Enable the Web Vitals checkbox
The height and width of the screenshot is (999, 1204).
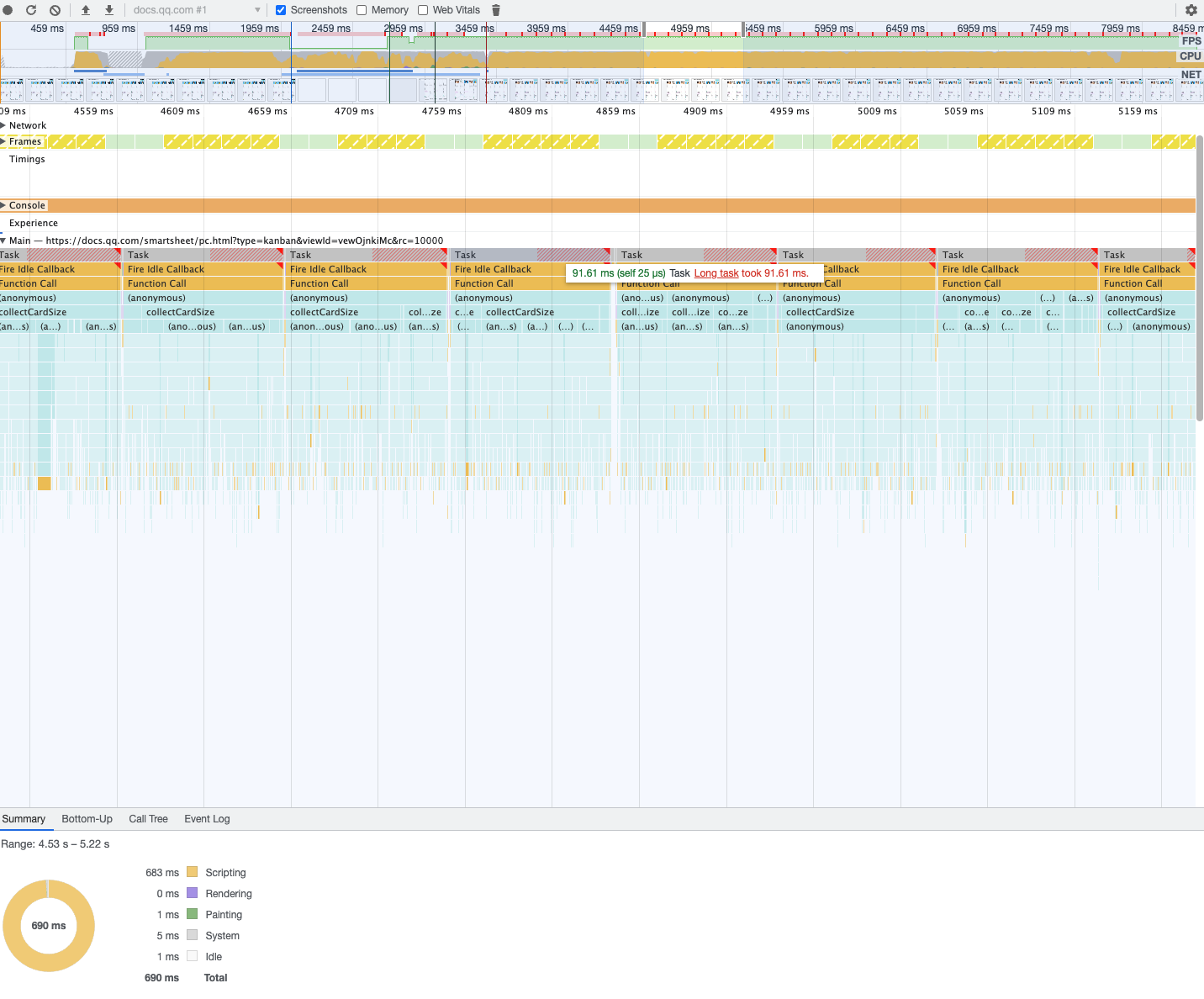pos(423,10)
